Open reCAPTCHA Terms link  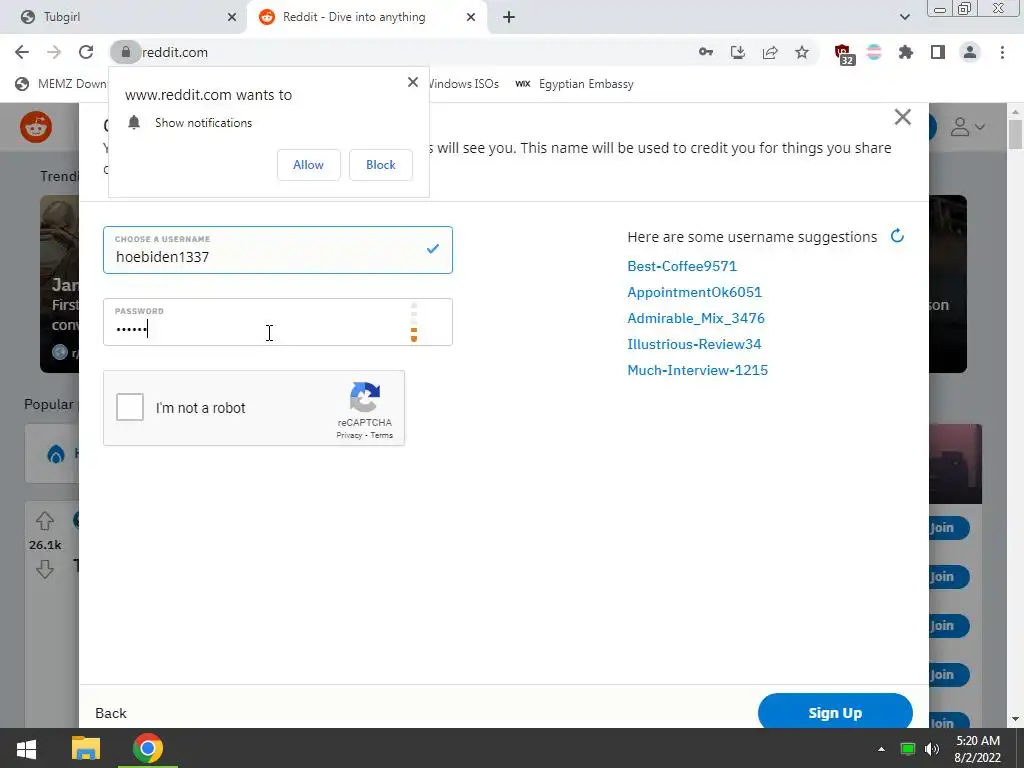click(382, 435)
